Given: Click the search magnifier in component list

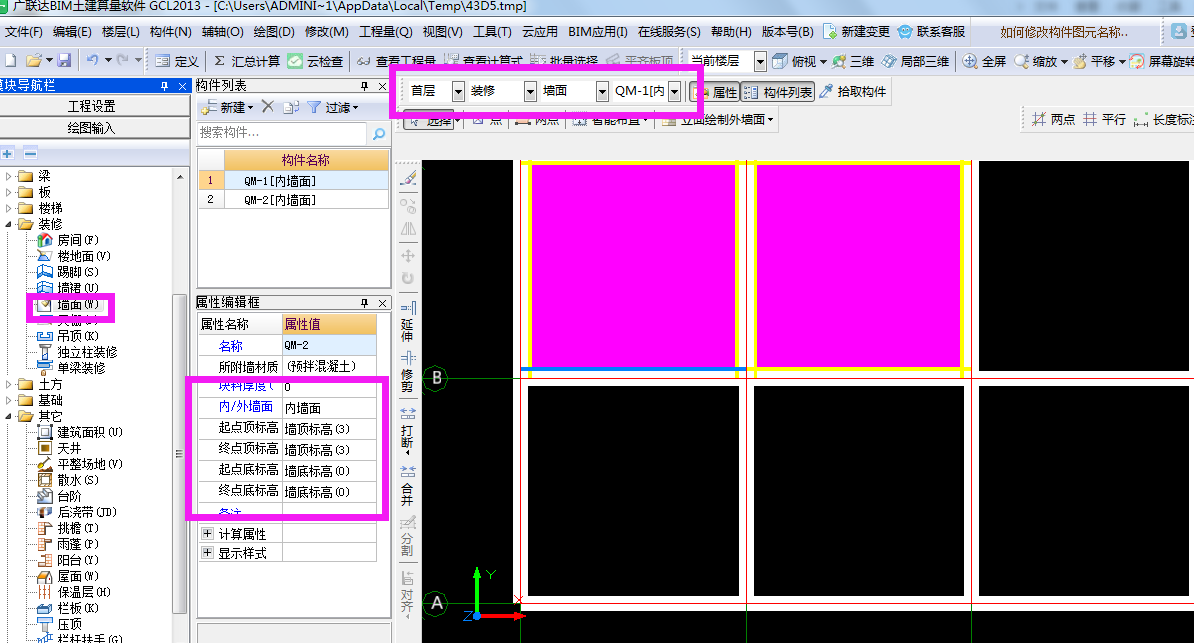Looking at the screenshot, I should pos(378,133).
